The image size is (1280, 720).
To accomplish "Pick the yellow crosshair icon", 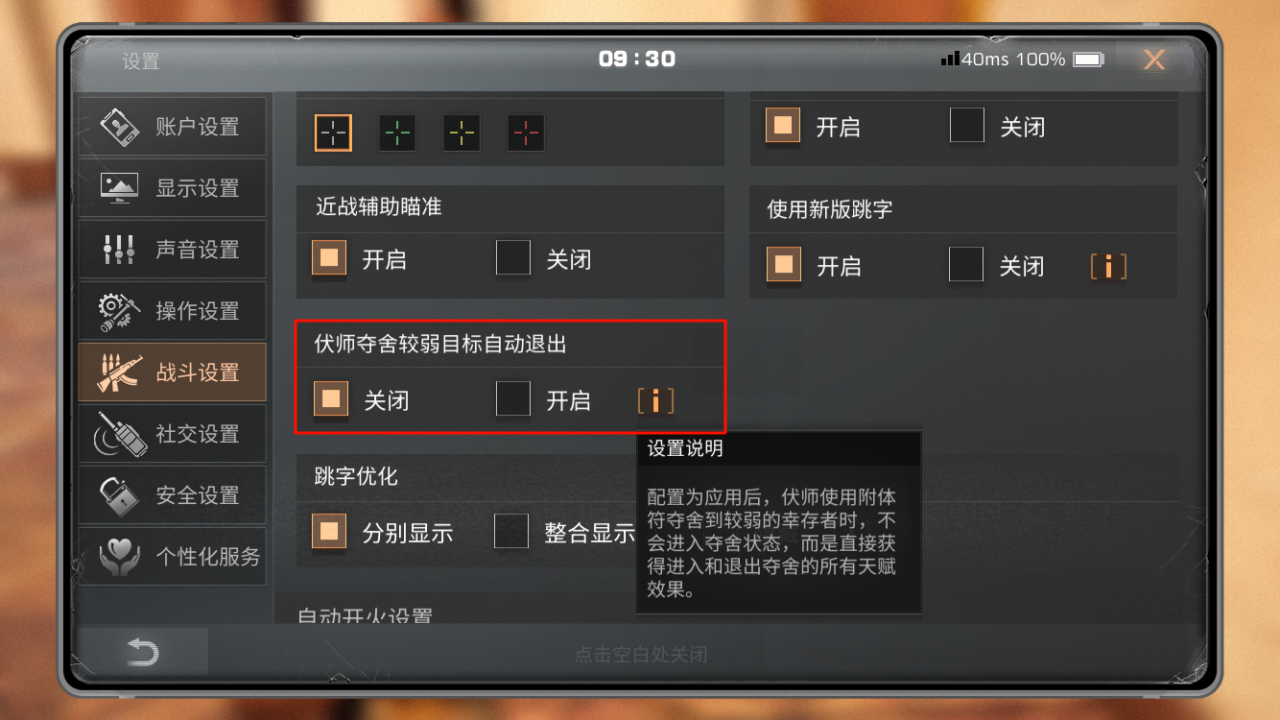I will 461,132.
